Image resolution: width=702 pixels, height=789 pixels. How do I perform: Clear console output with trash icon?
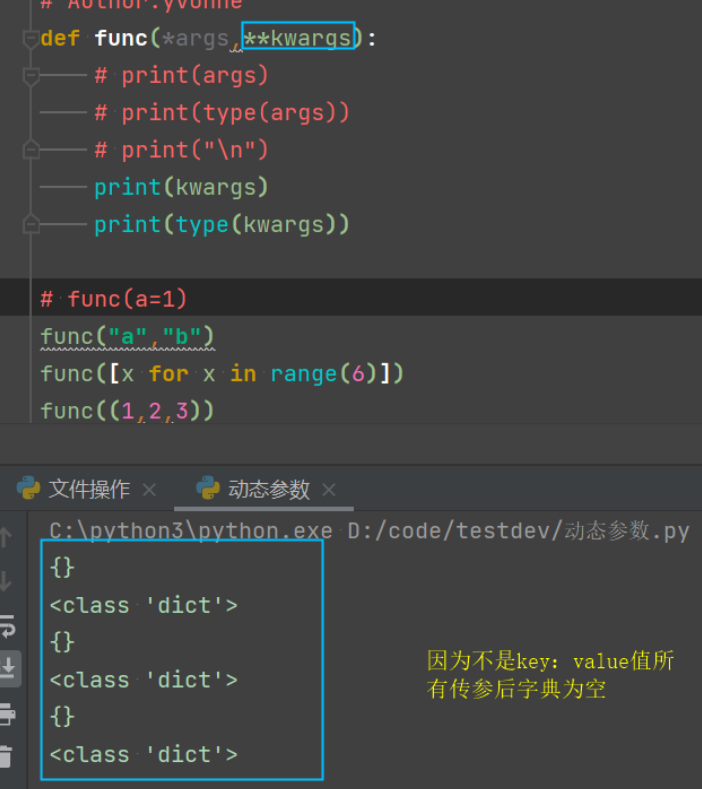[x=7, y=756]
